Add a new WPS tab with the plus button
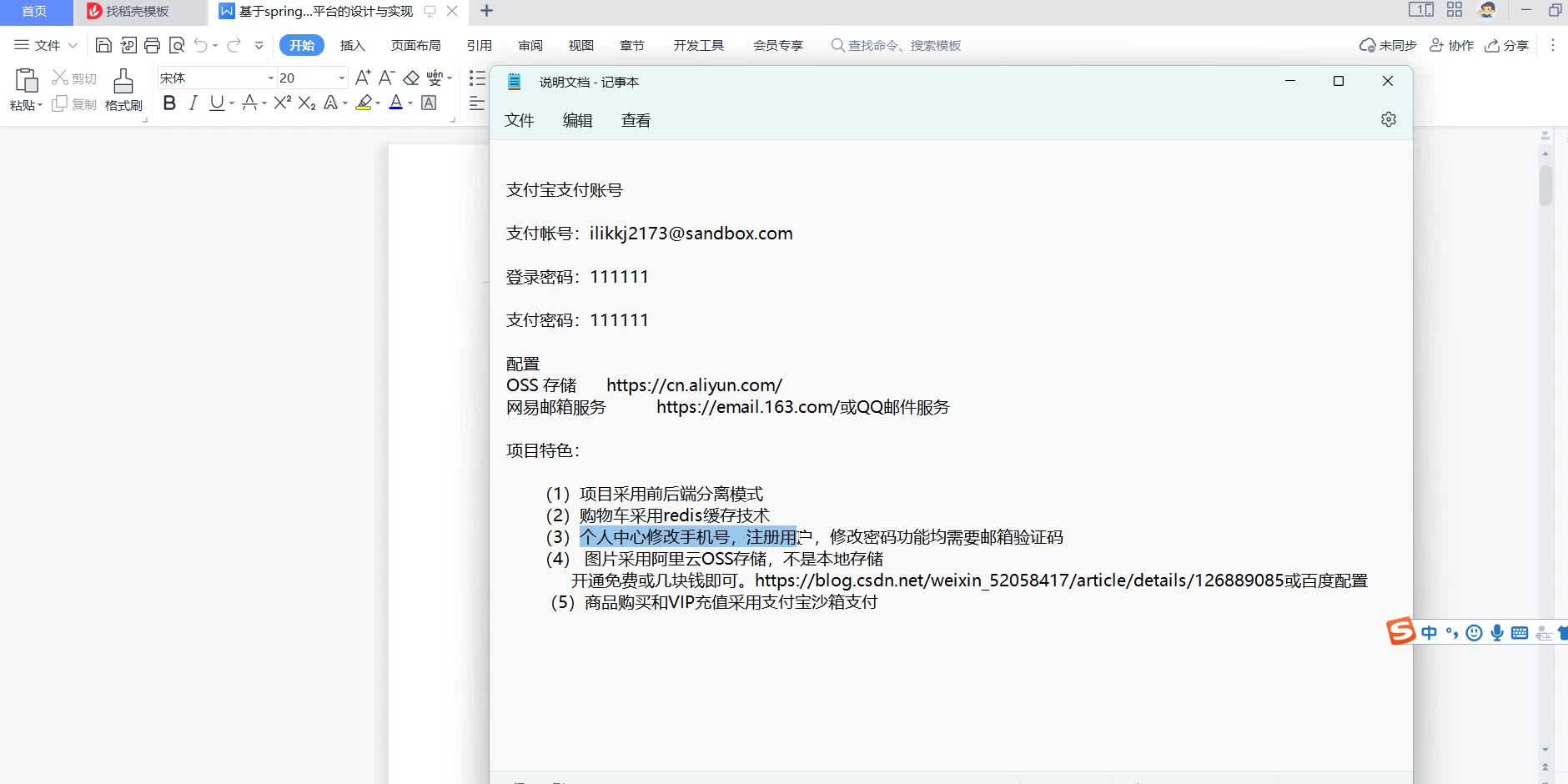Image resolution: width=1568 pixels, height=784 pixels. (487, 11)
